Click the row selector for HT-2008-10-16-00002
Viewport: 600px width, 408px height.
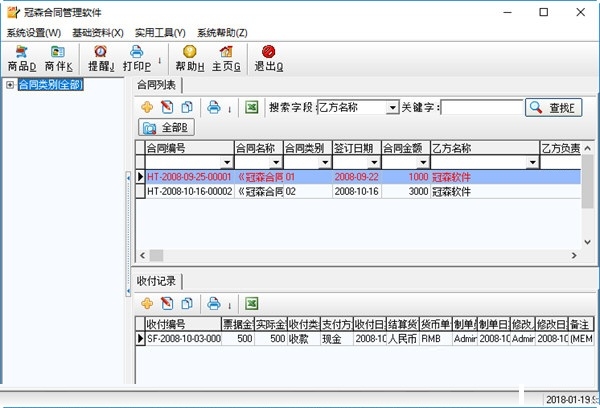pyautogui.click(x=140, y=191)
